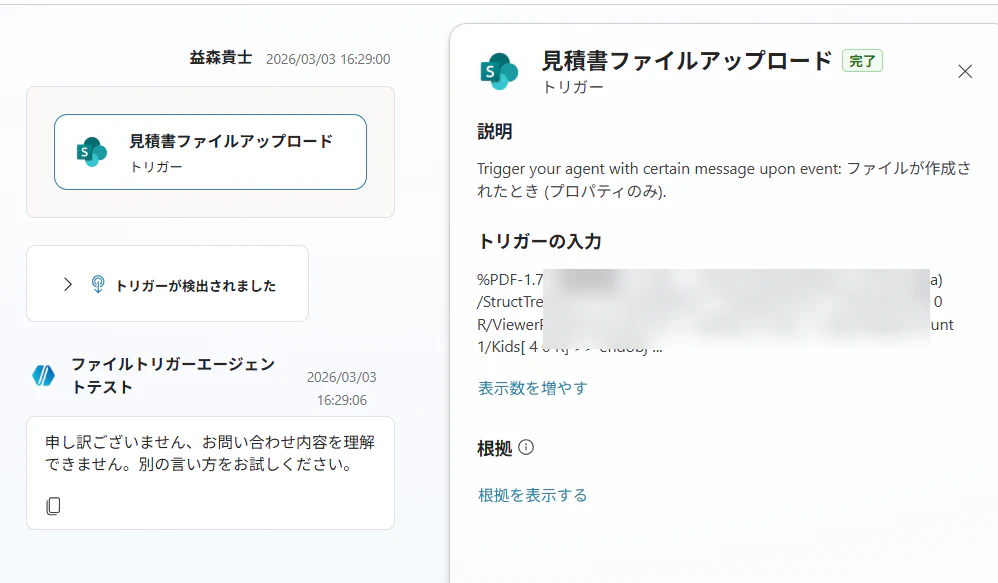Click the トリガーの入力 section heading
Image resolution: width=998 pixels, height=583 pixels.
tap(539, 242)
